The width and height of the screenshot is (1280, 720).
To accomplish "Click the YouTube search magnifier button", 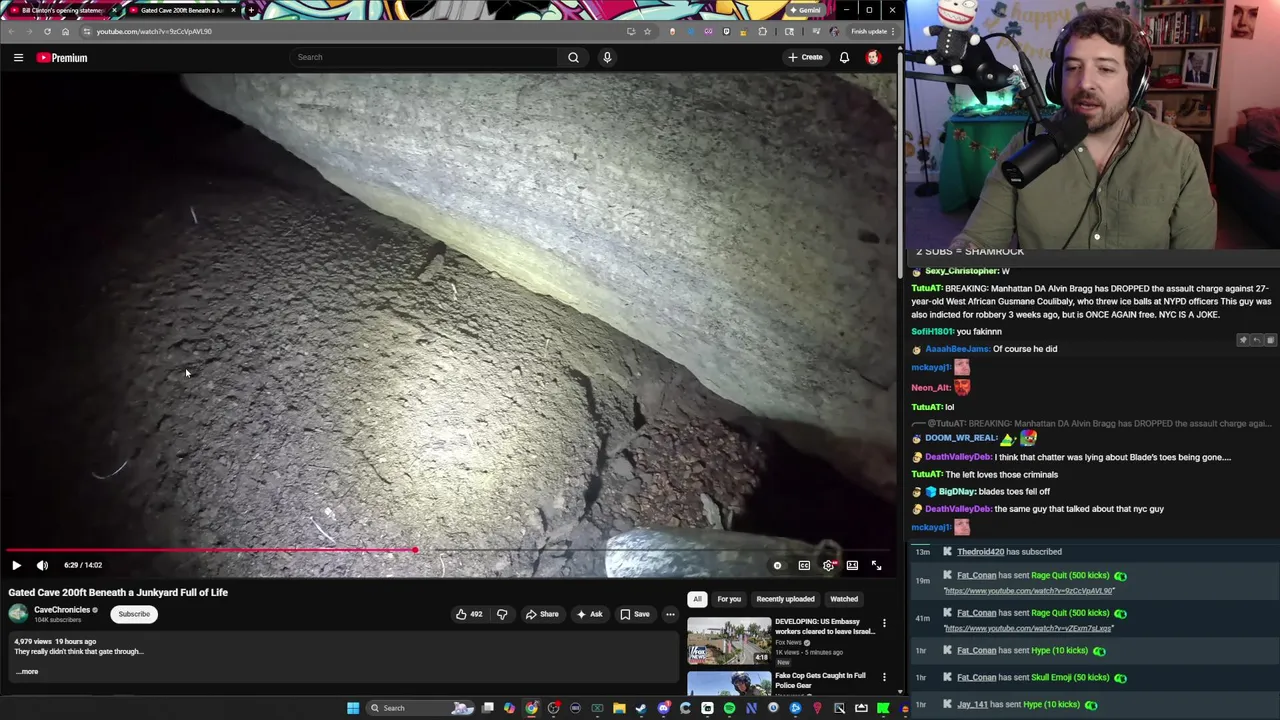I will [573, 57].
